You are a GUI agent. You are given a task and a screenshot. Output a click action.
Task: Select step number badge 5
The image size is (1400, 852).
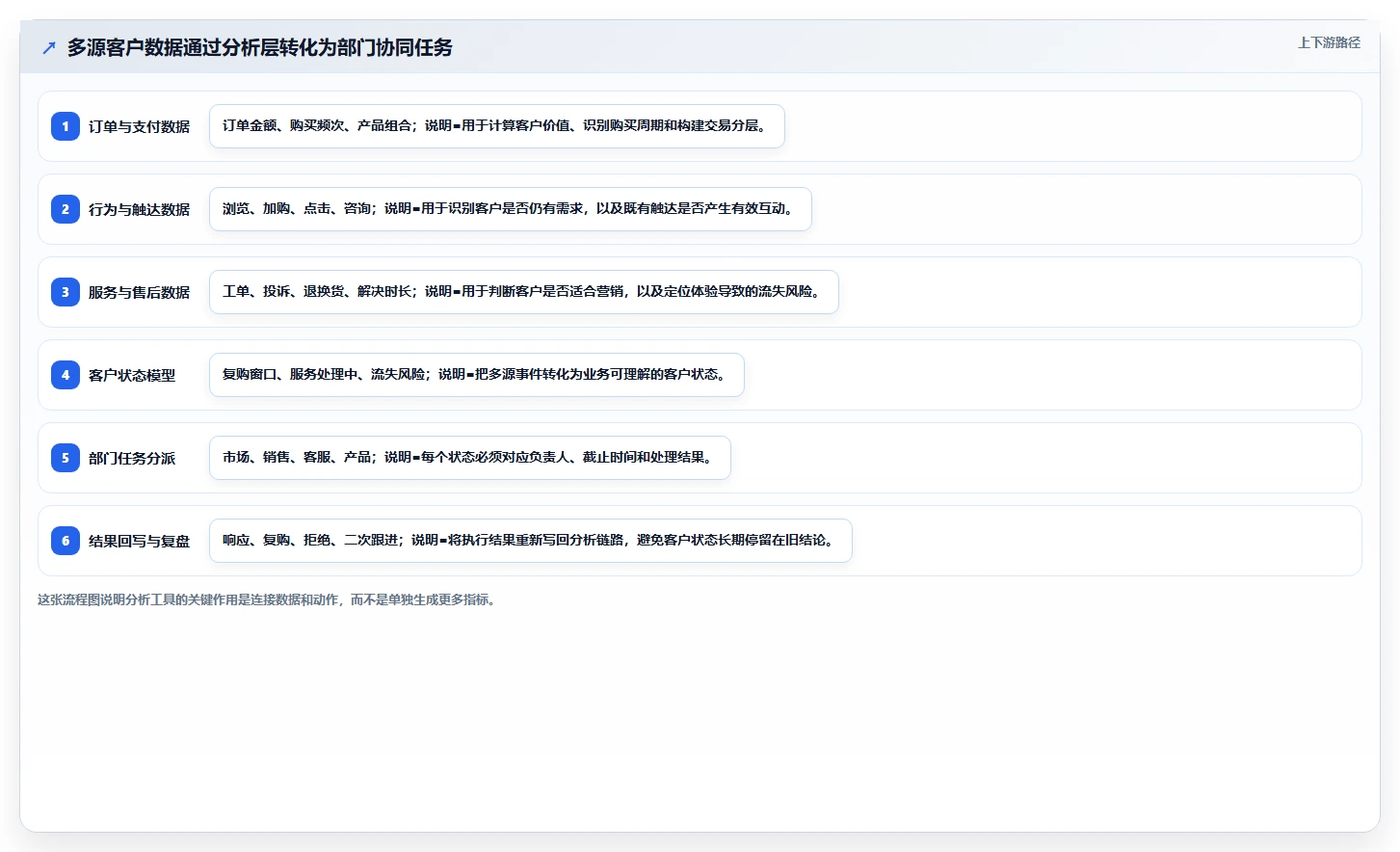click(66, 458)
